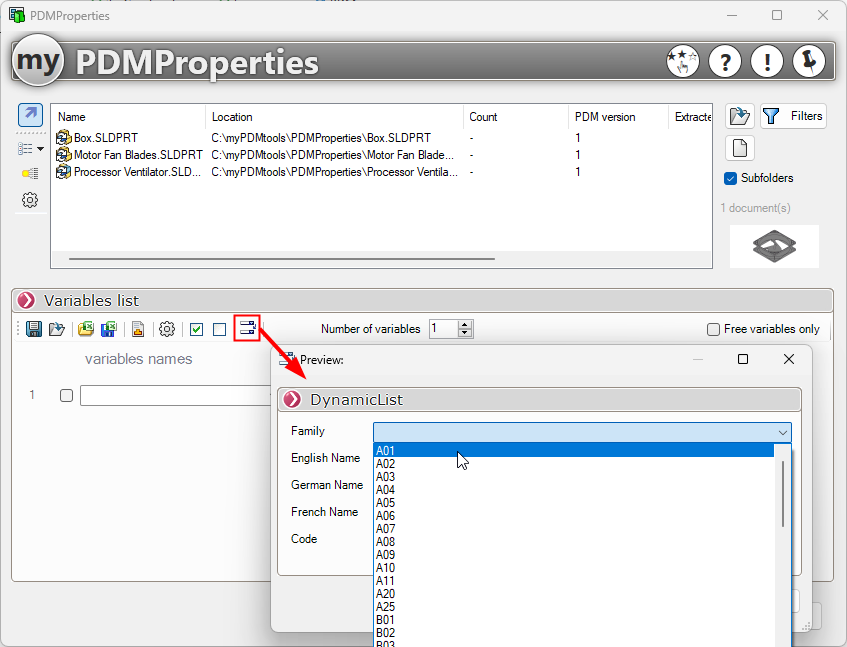Viewport: 847px width, 647px height.
Task: Save variables list with floppy disk icon
Action: coord(33,329)
